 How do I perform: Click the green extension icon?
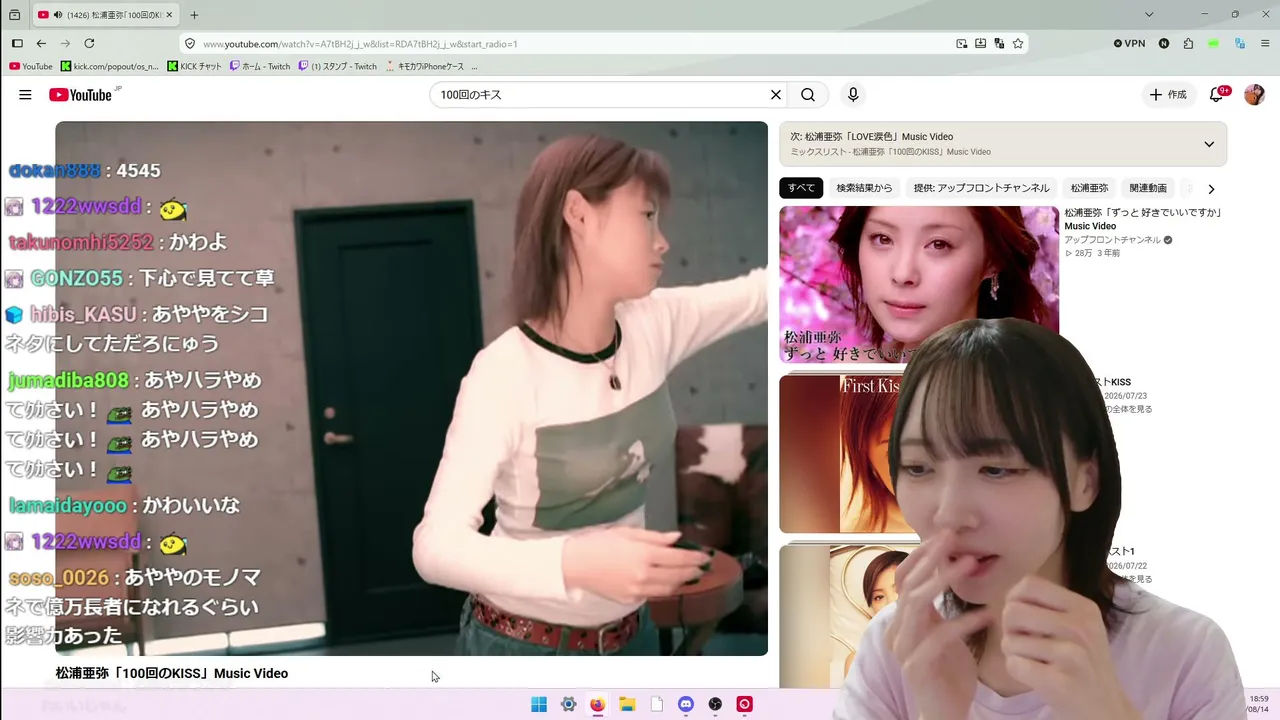[1213, 44]
